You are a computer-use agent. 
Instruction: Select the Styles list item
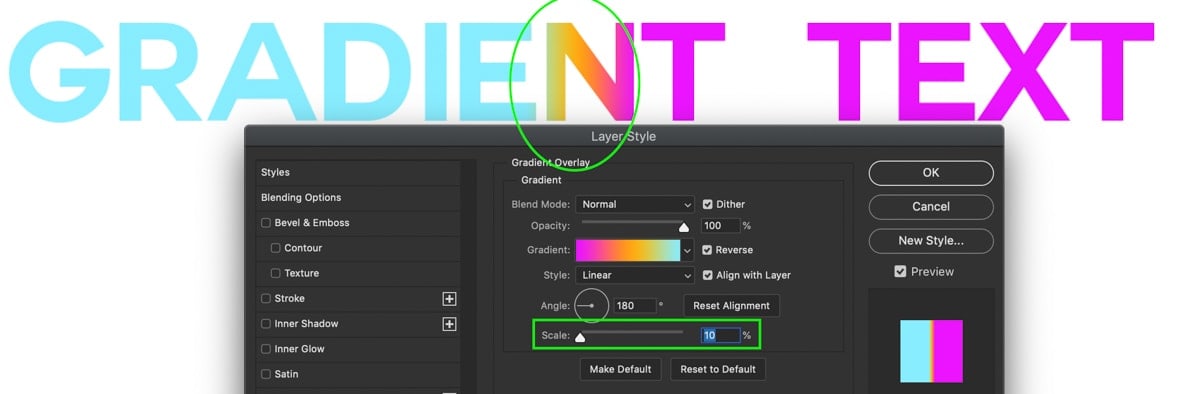[275, 172]
